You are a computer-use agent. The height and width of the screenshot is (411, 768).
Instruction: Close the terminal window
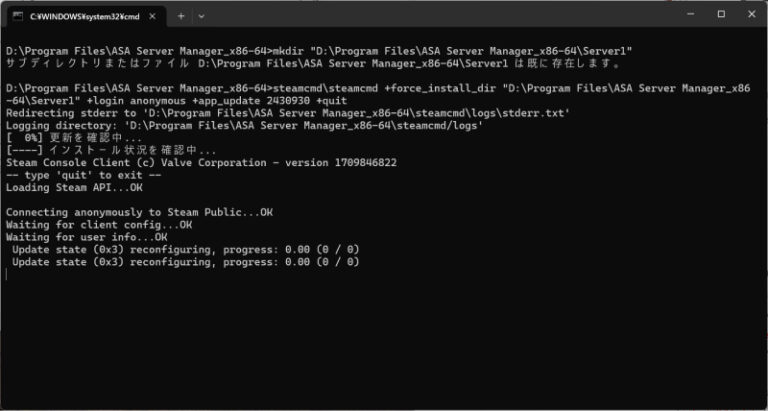pos(749,15)
